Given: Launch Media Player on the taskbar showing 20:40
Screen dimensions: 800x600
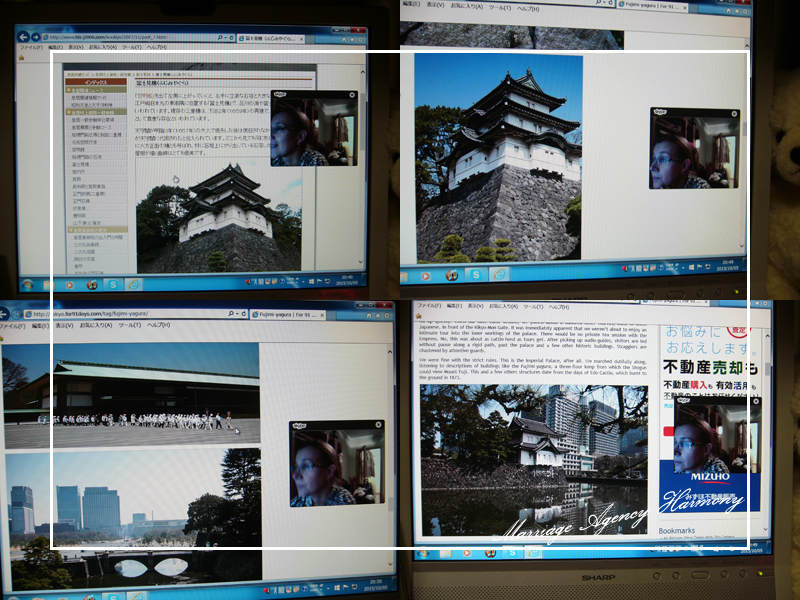Looking at the screenshot, I should click(x=69, y=285).
